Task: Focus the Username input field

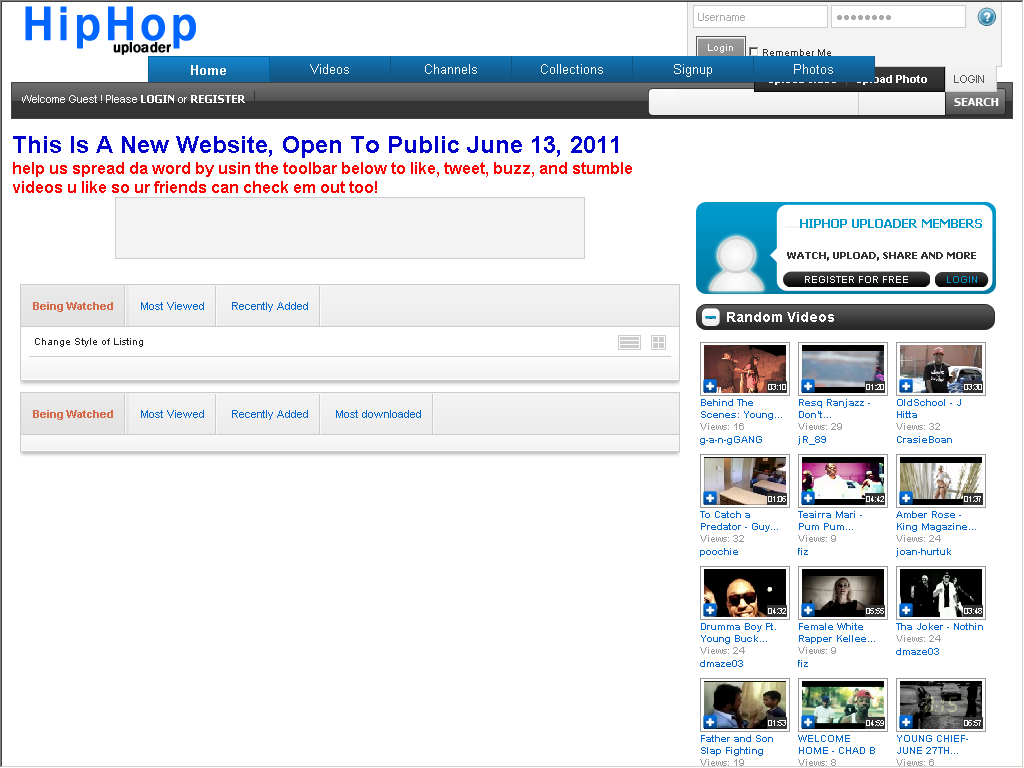Action: point(760,17)
